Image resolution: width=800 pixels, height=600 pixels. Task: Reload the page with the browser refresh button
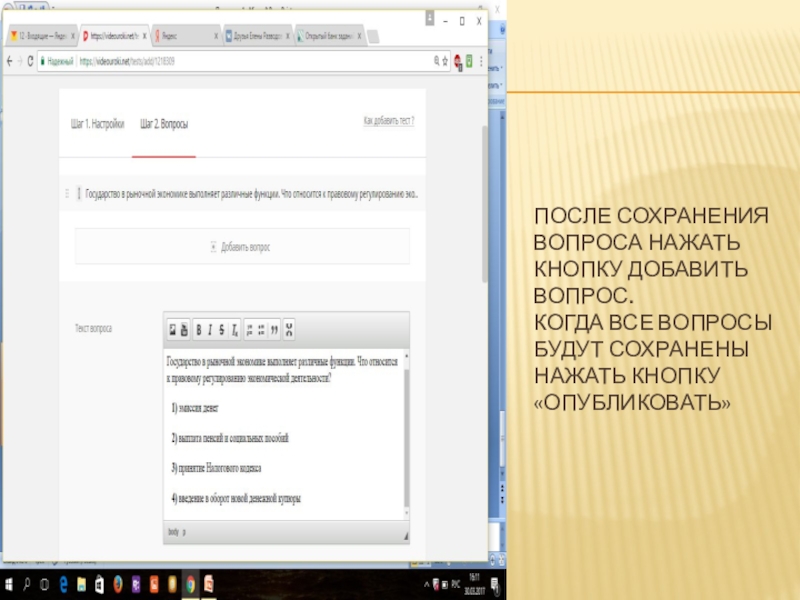[x=30, y=60]
